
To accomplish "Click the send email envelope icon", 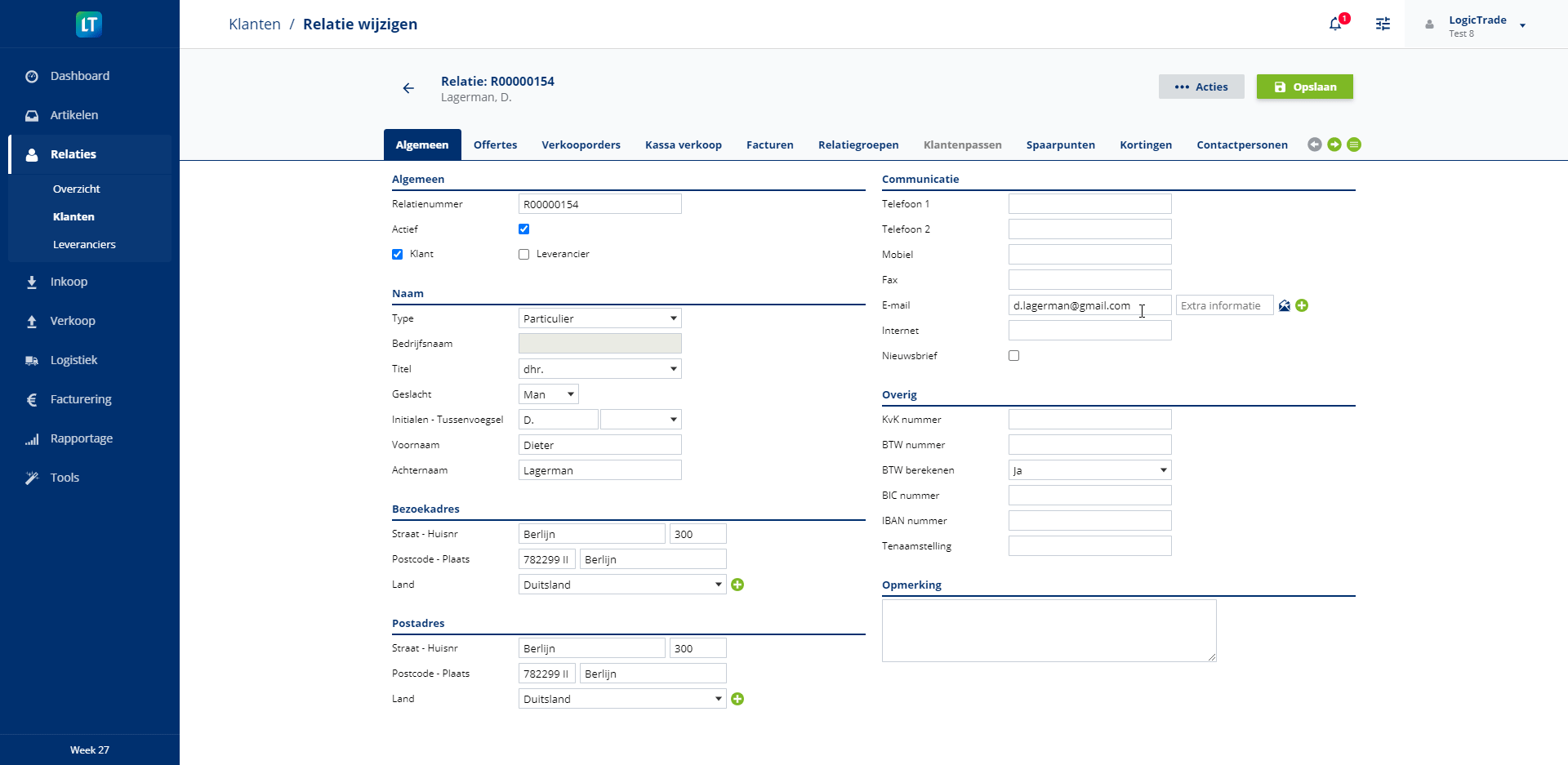I will pos(1285,305).
